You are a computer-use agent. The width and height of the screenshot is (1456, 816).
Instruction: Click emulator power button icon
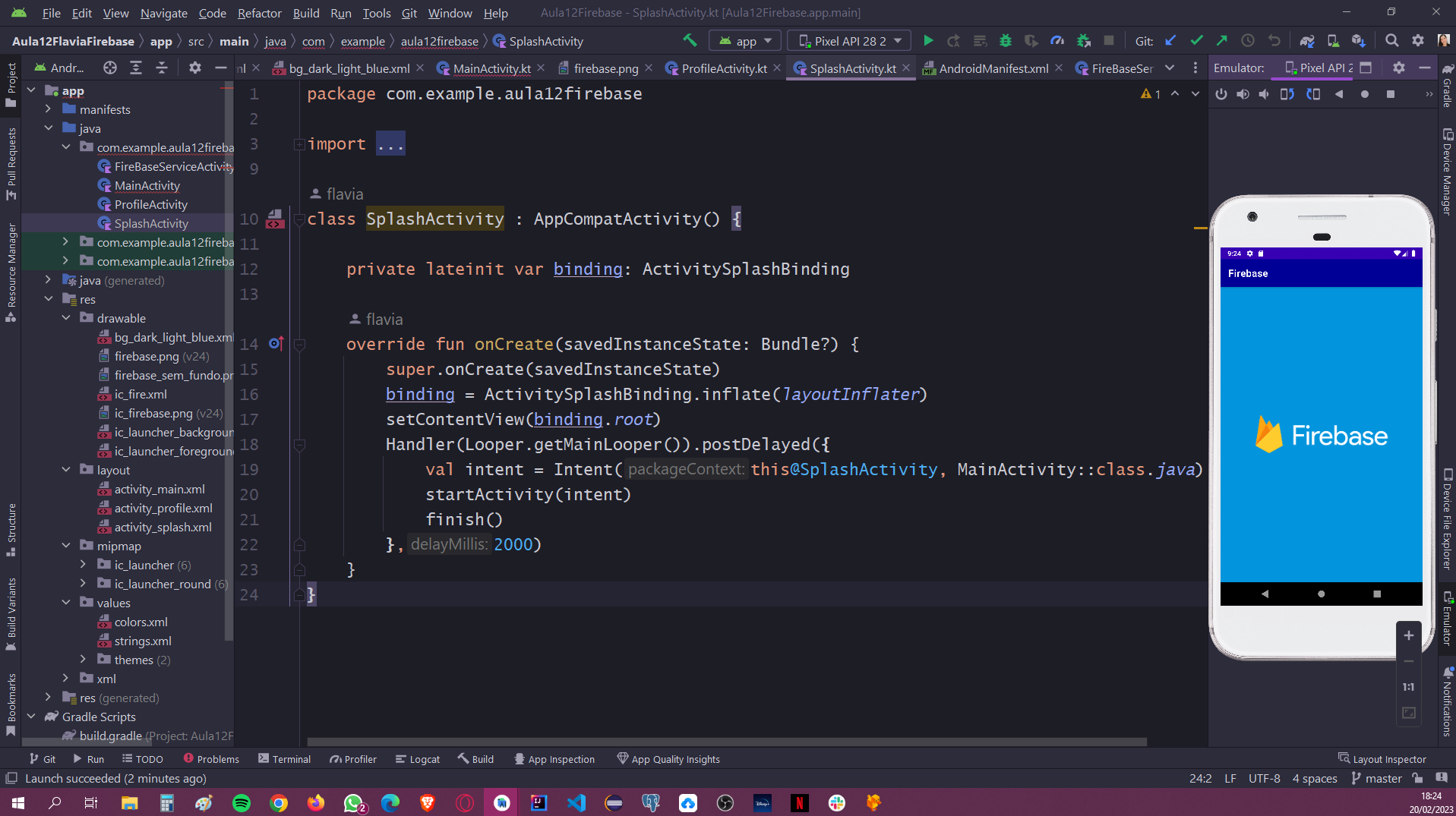1221,94
